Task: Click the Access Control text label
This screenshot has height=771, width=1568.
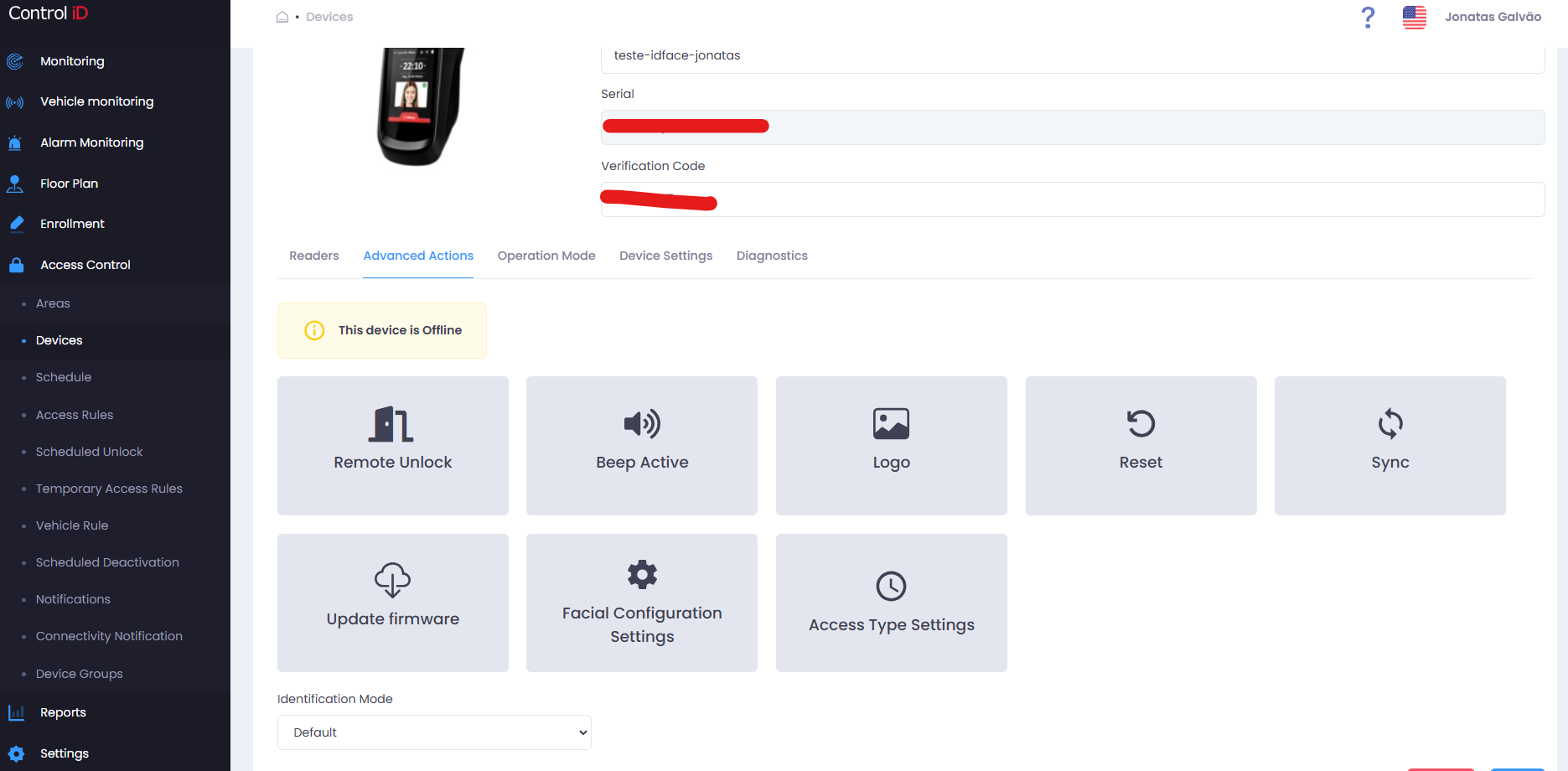Action: [85, 265]
